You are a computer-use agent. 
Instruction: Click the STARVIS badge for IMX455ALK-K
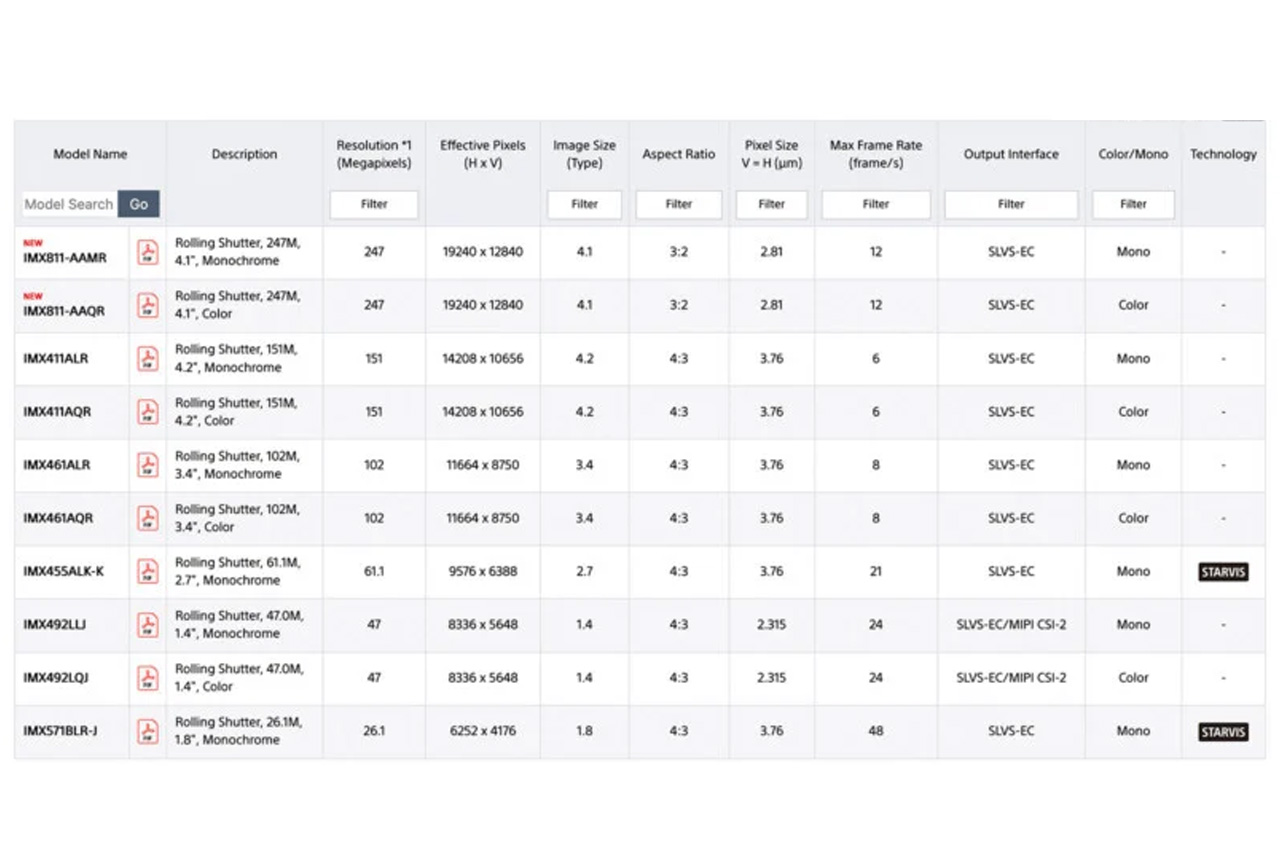coord(1223,572)
